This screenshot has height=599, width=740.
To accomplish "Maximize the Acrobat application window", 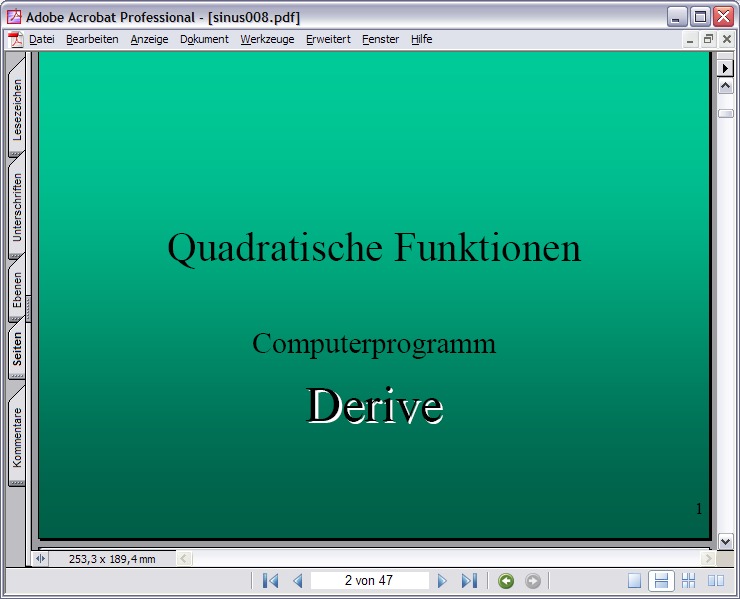I will 700,17.
